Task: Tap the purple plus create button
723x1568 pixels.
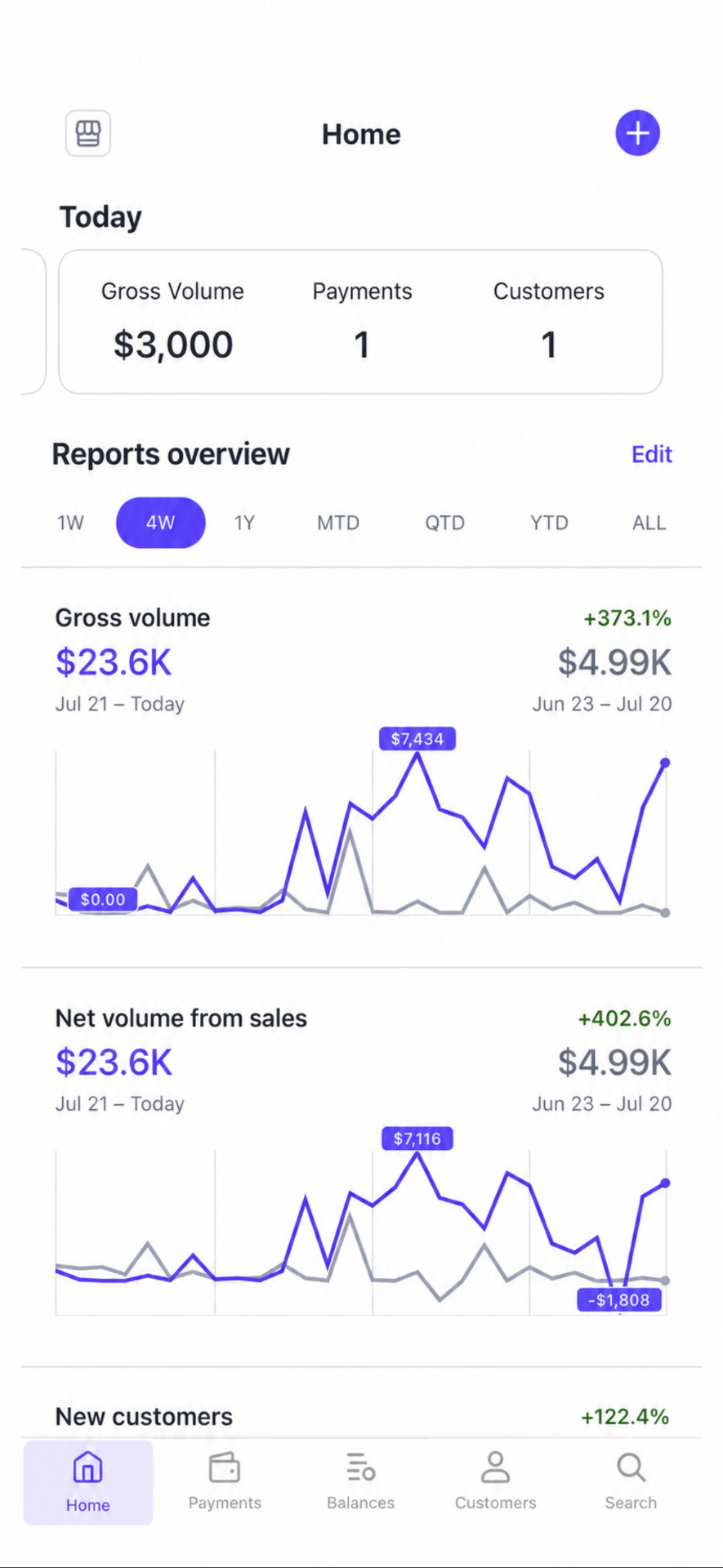Action: 637,133
